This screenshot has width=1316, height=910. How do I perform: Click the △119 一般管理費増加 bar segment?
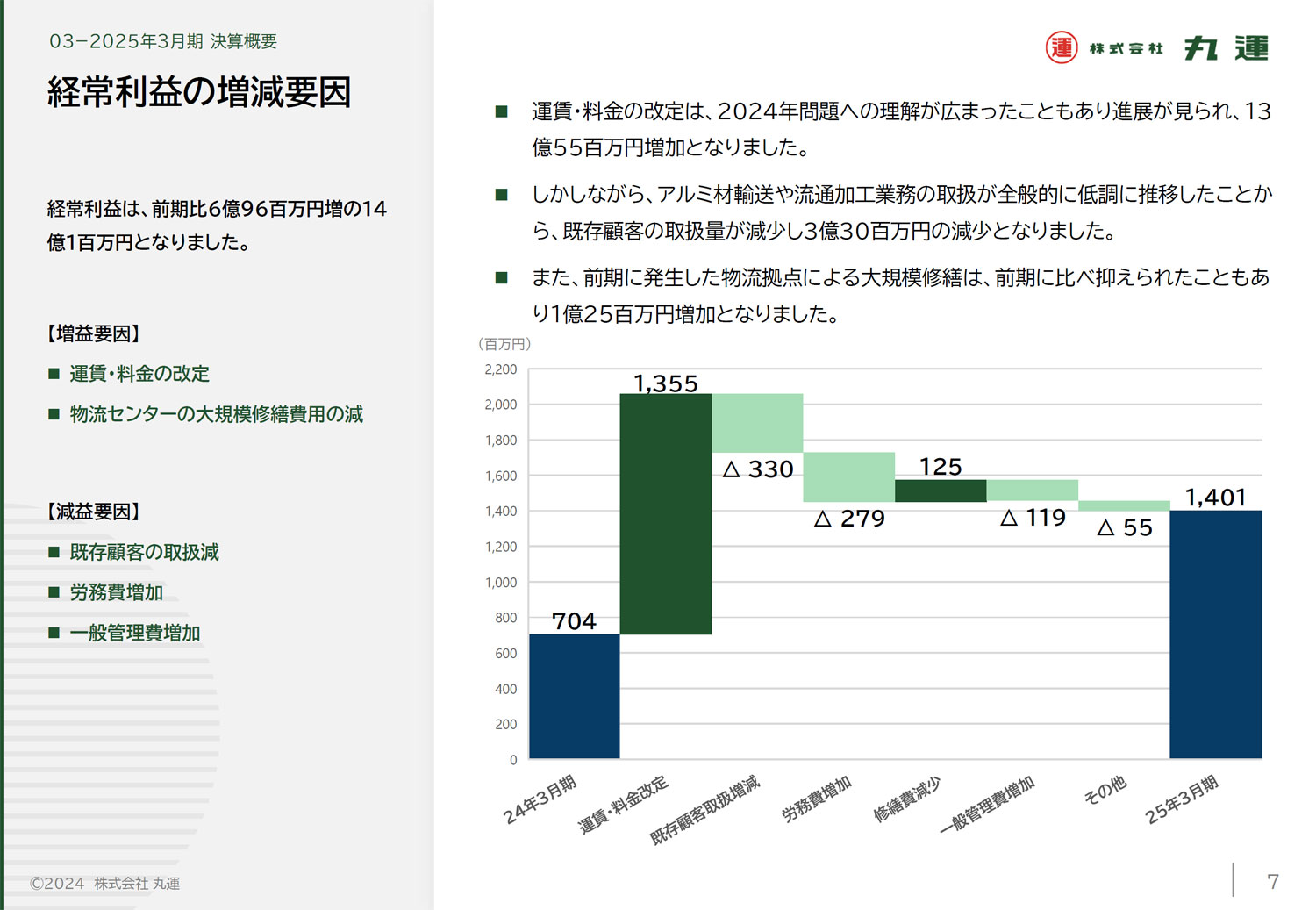point(1033,491)
